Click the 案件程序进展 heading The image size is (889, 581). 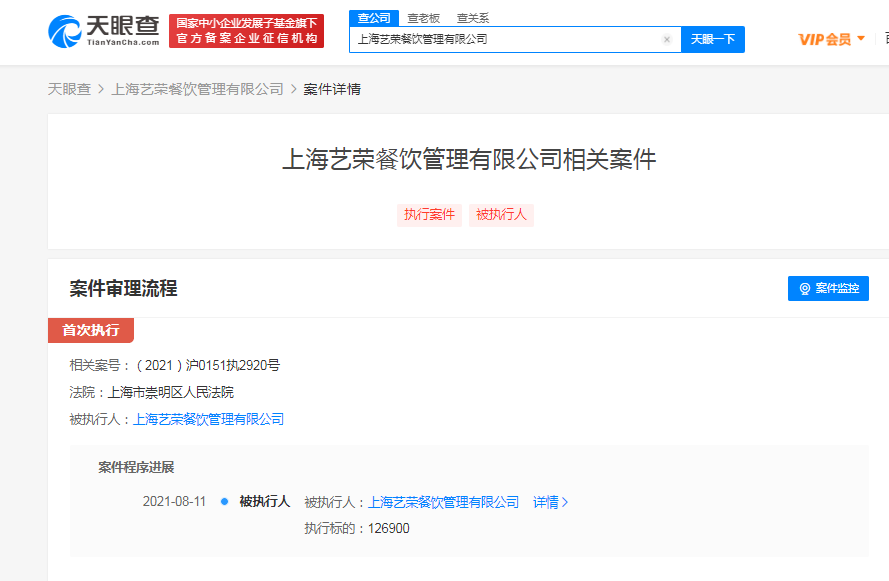[136, 468]
